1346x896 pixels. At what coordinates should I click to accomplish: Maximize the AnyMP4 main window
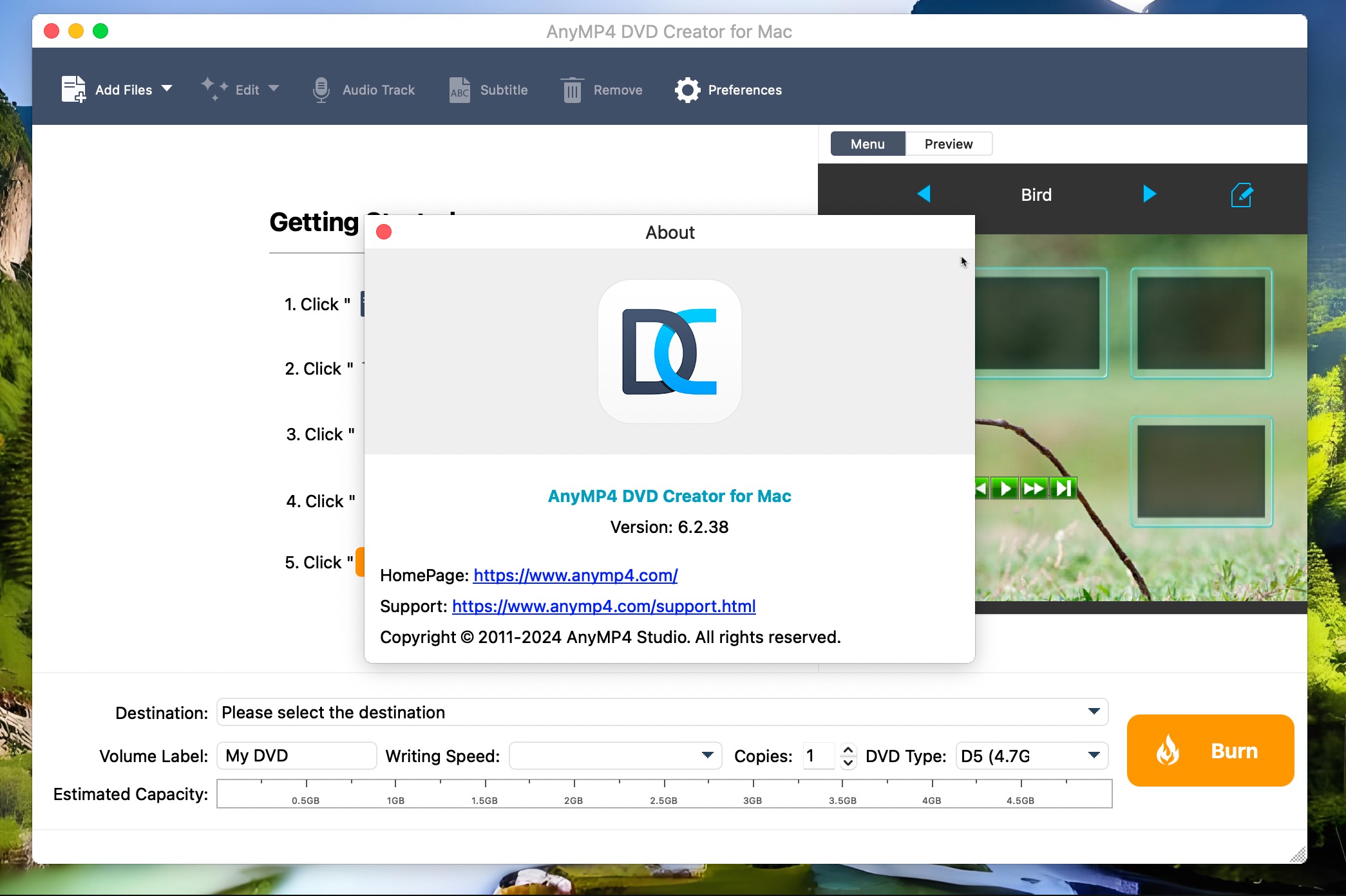(x=100, y=31)
